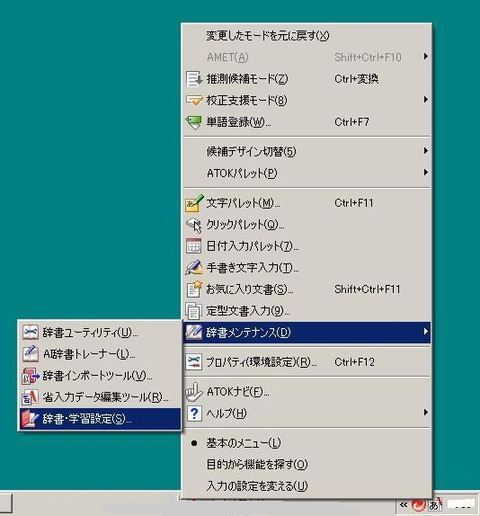Open 省入力データ編集ツール(R) via its icon
Viewport: 480px width, 516px height.
(x=30, y=397)
